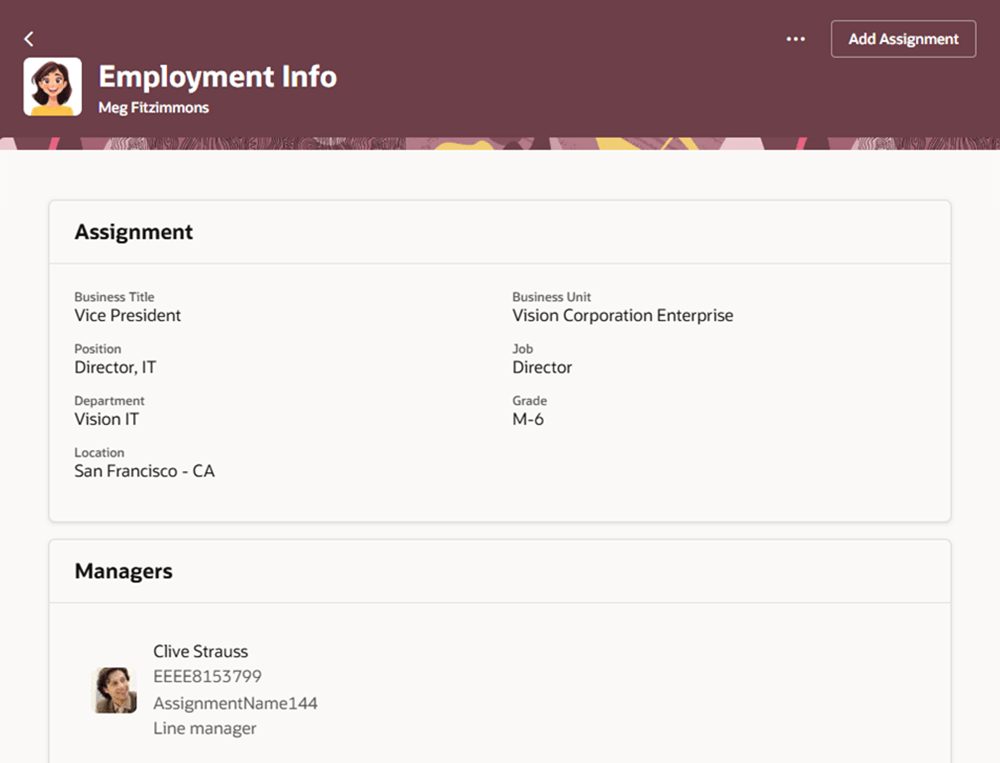Screen dimensions: 1000x763
Task: Select the Department value Vision IT
Action: [107, 419]
